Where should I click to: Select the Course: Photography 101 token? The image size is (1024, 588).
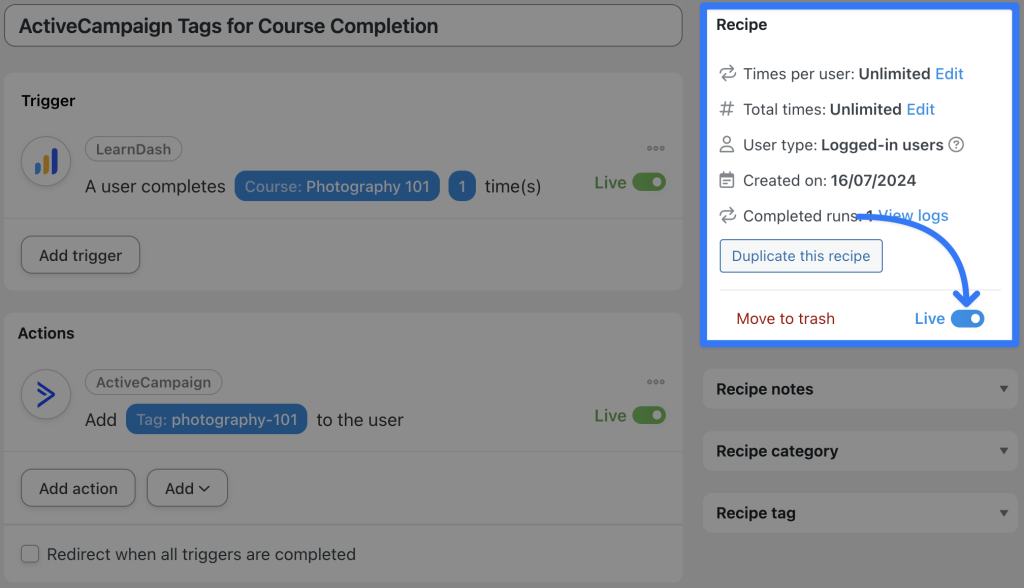coord(337,186)
